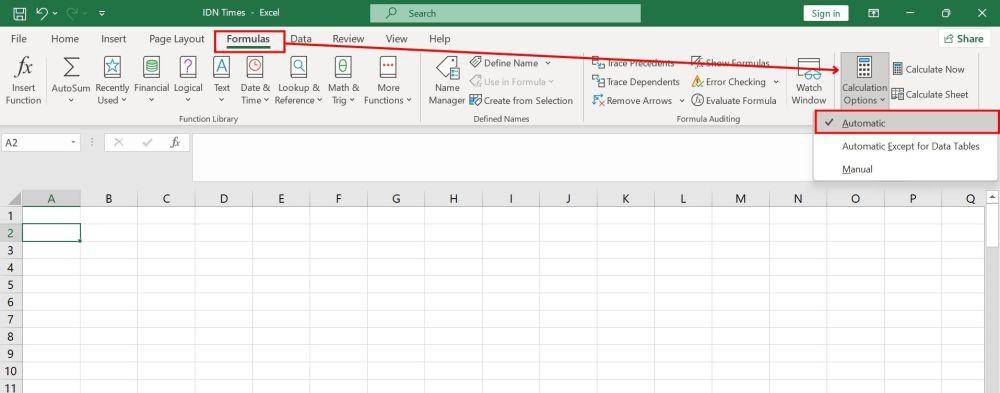Viewport: 1000px width, 393px height.
Task: Switch to the View tab
Action: pyautogui.click(x=397, y=39)
